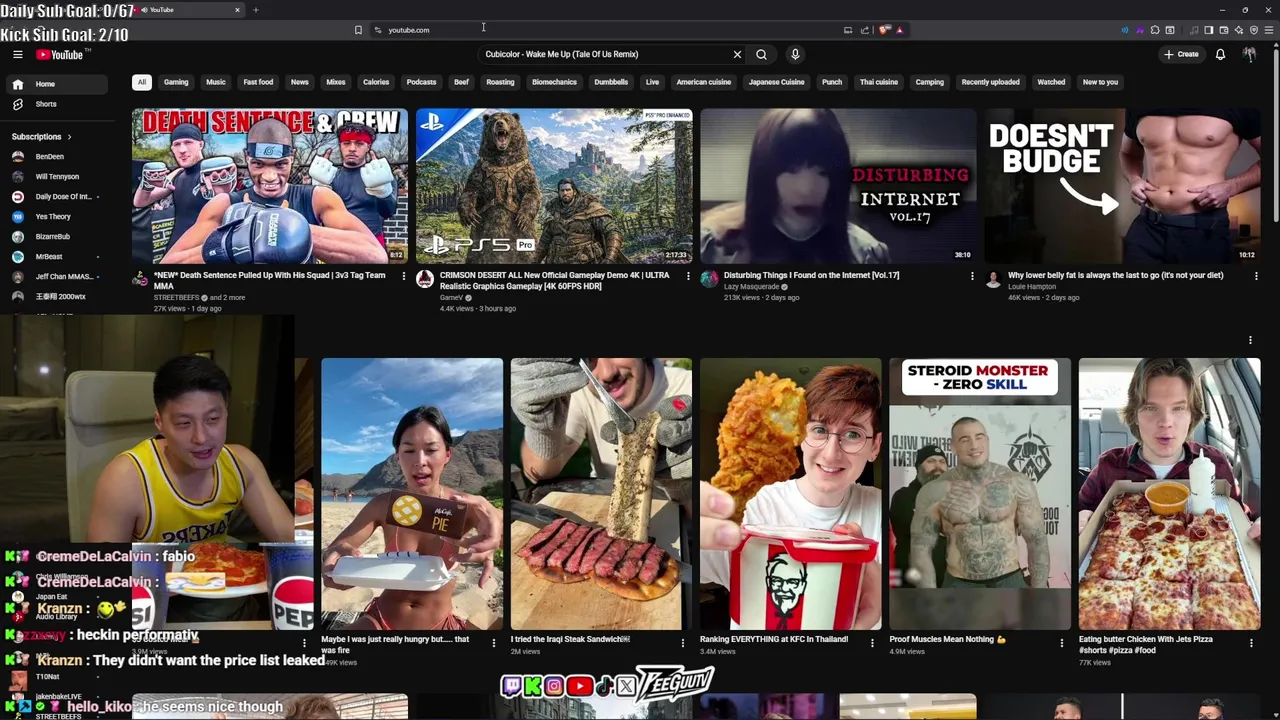
Task: Open the Brave wallet icon
Action: (x=1223, y=30)
